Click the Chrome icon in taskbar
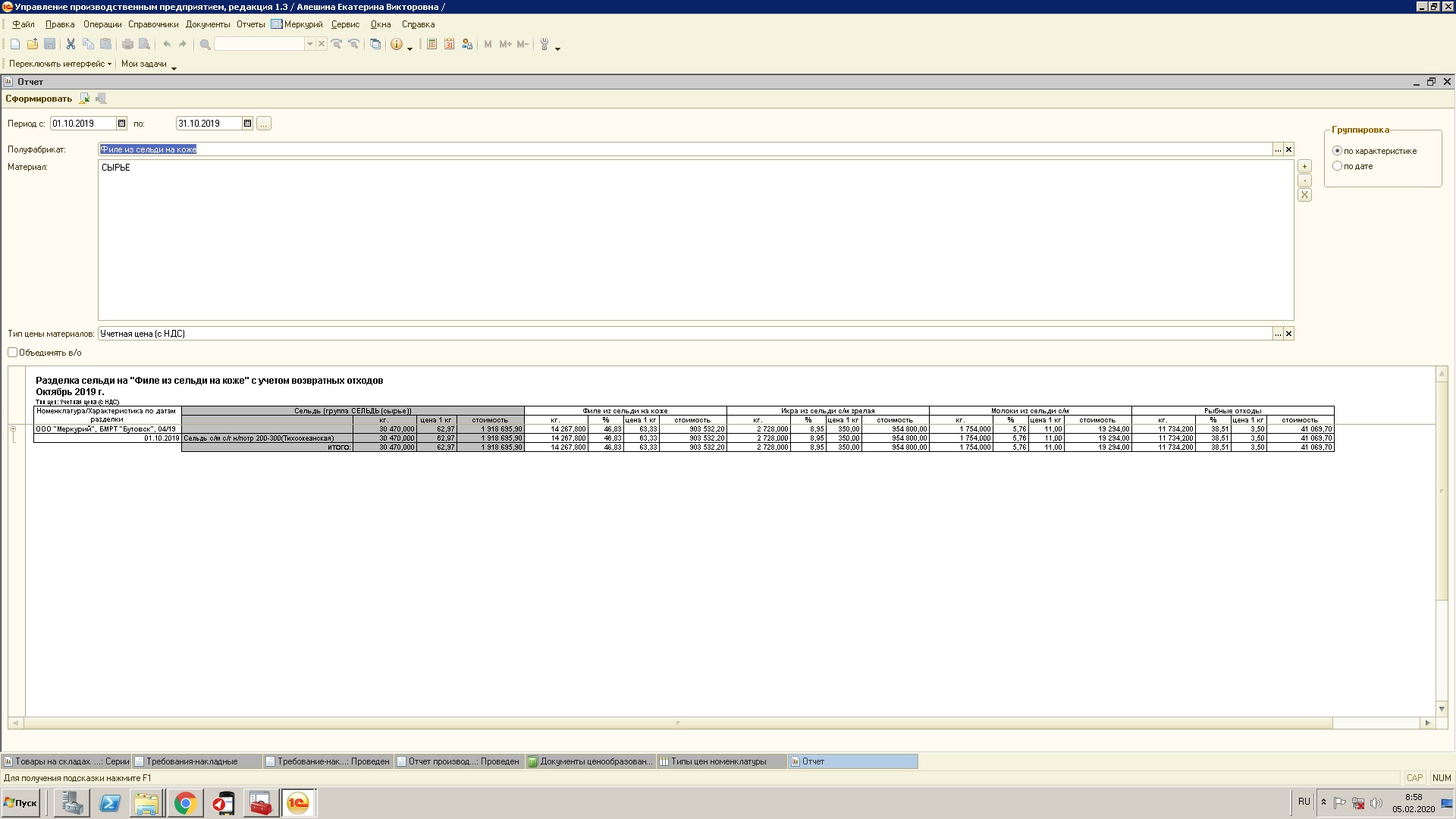Screen dimensions: 1456x819 [185, 803]
